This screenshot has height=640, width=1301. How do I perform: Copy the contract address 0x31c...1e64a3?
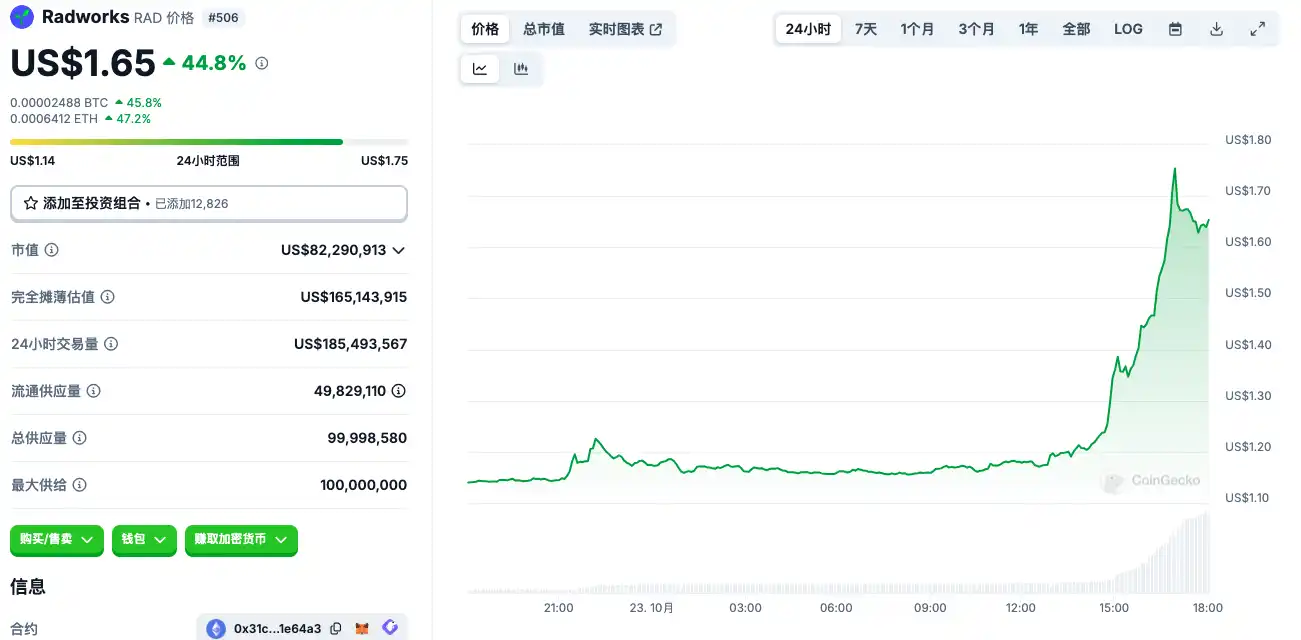tap(336, 628)
